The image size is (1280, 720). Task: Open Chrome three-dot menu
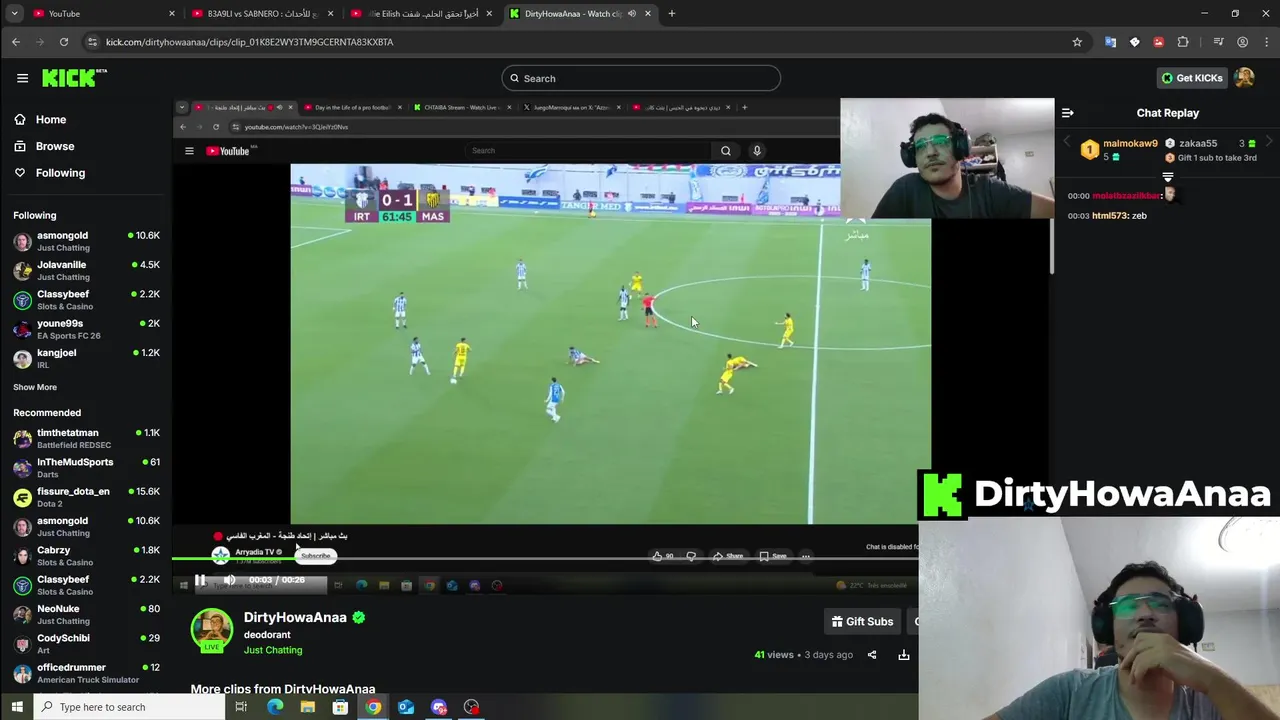tap(1266, 42)
